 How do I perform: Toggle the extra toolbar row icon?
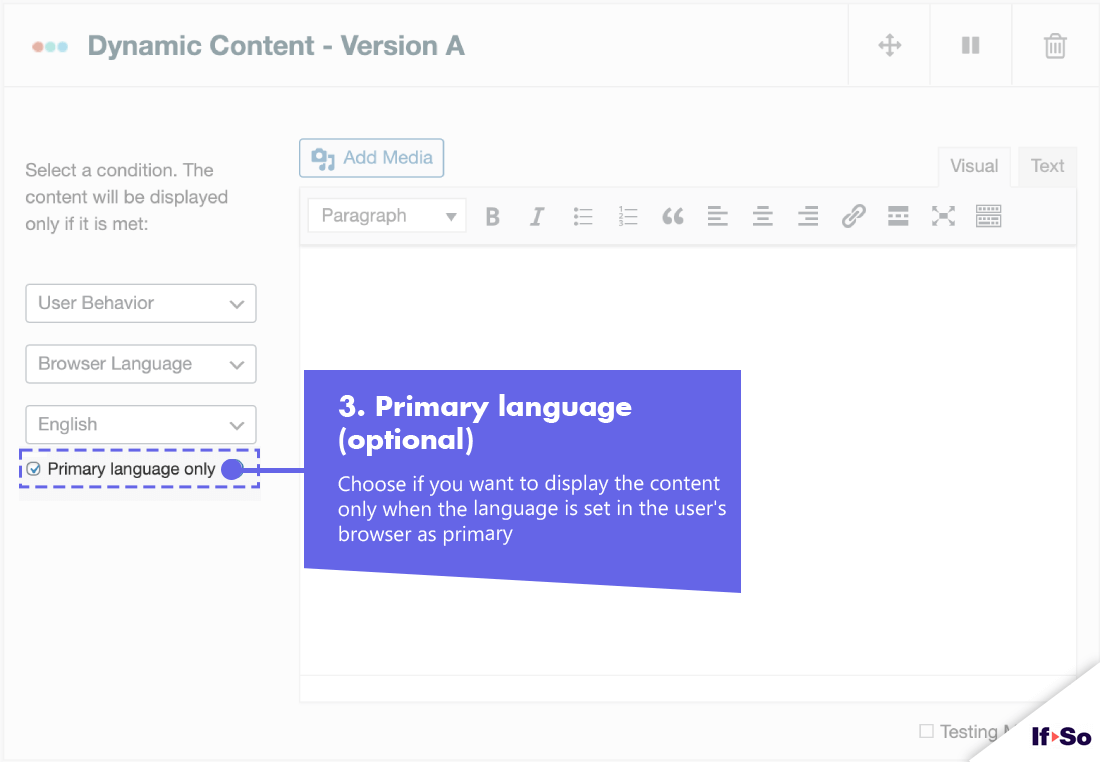pos(988,216)
